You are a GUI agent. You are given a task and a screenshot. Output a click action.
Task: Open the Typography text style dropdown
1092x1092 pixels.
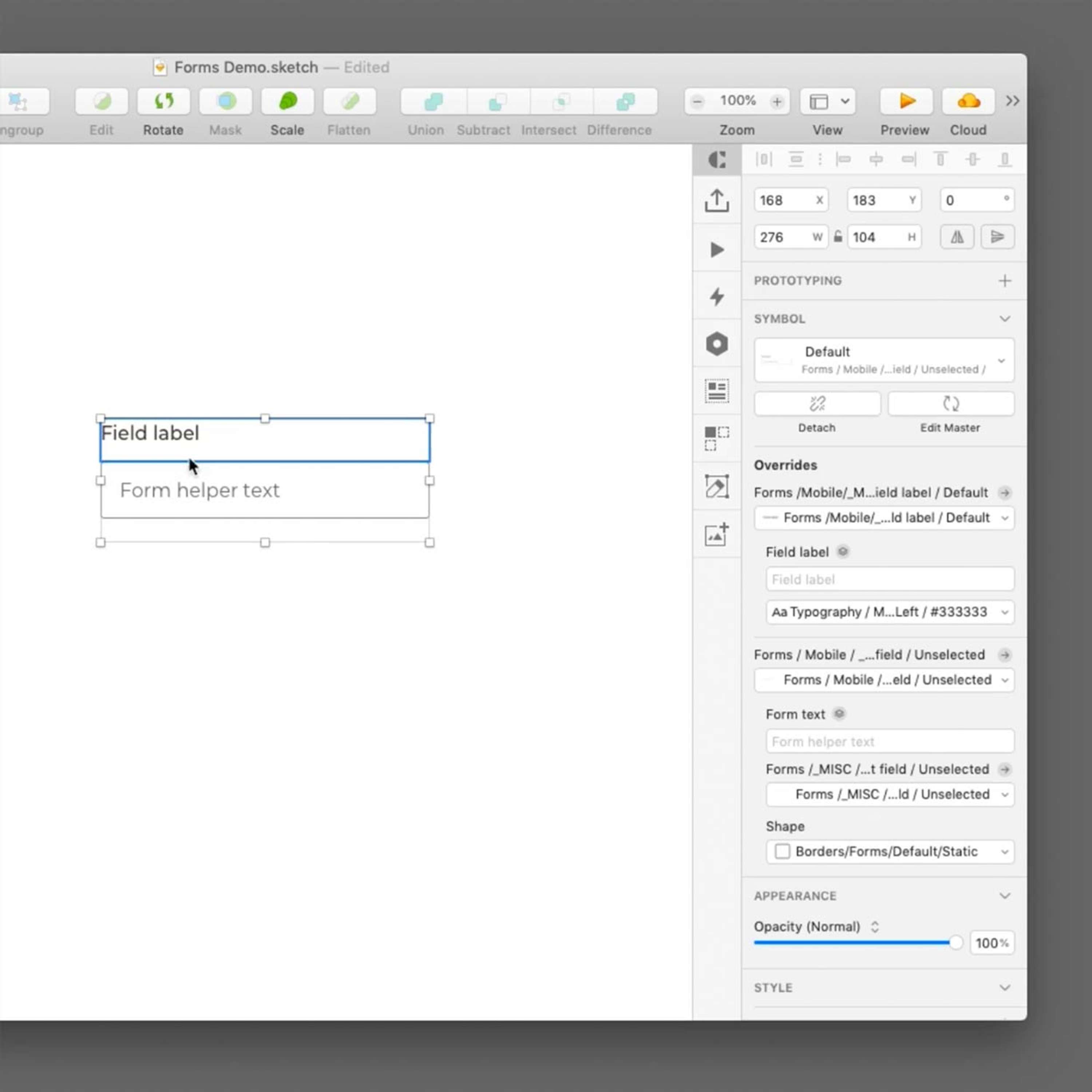click(x=890, y=612)
